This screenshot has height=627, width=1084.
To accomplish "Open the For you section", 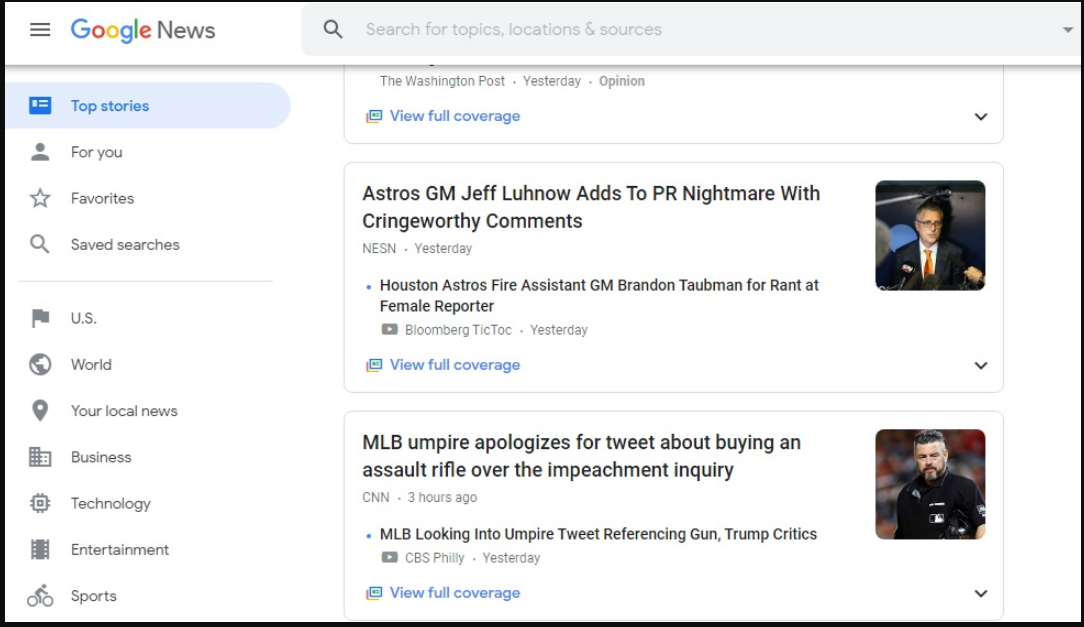I will tap(96, 152).
